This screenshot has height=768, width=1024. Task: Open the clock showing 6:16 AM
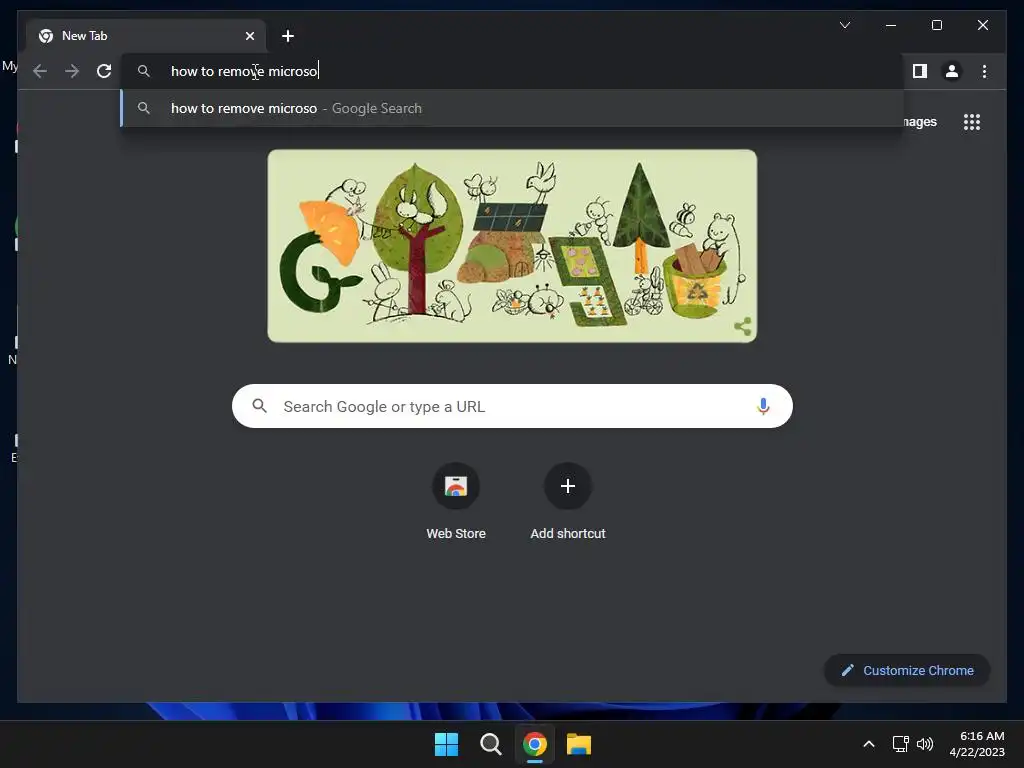pos(977,744)
